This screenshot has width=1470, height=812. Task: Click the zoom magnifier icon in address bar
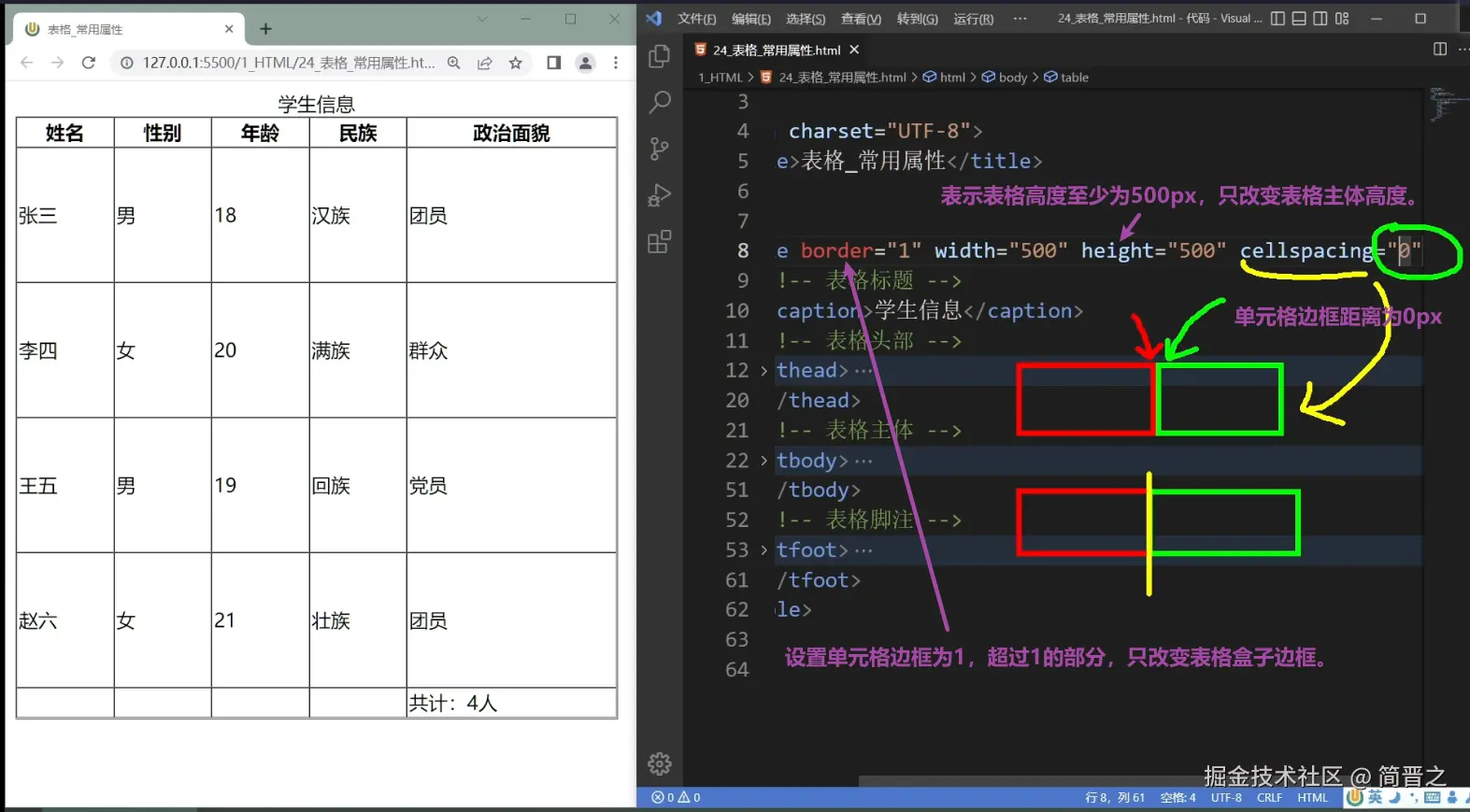click(454, 63)
